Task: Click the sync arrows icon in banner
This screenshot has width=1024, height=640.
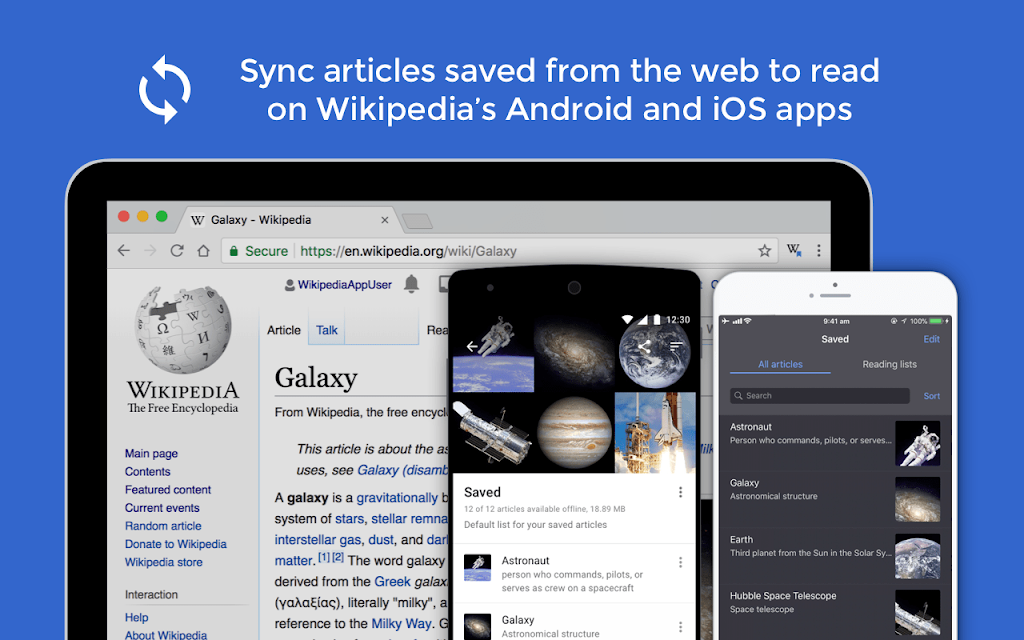Action: (165, 89)
